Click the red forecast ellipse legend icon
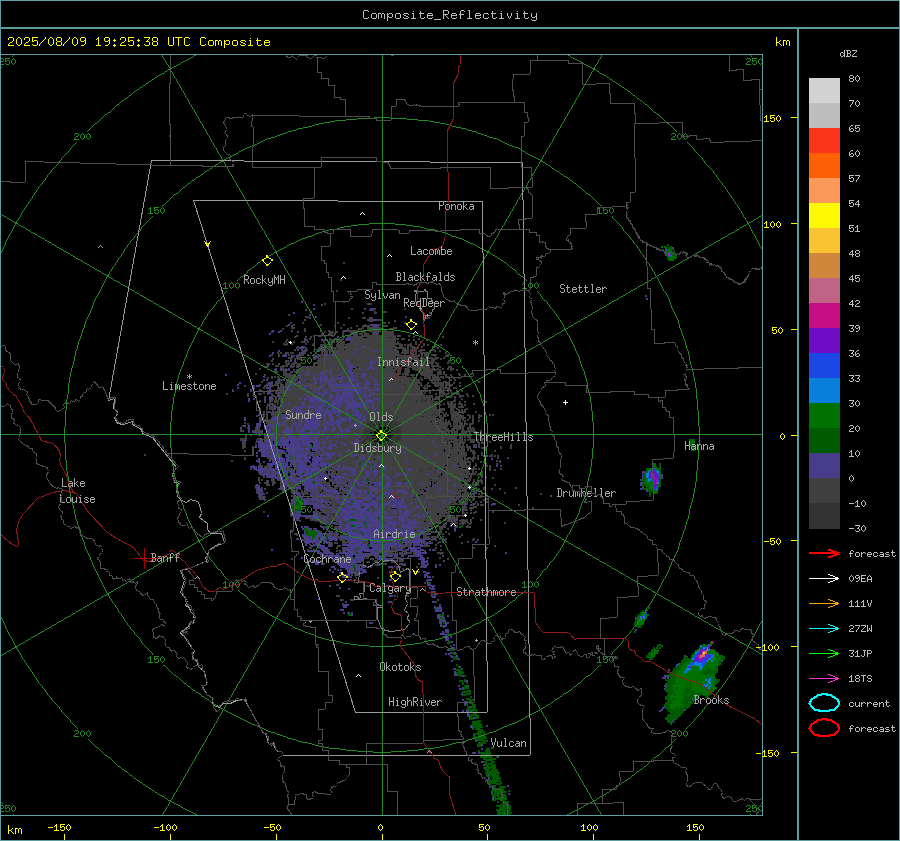 [824, 728]
